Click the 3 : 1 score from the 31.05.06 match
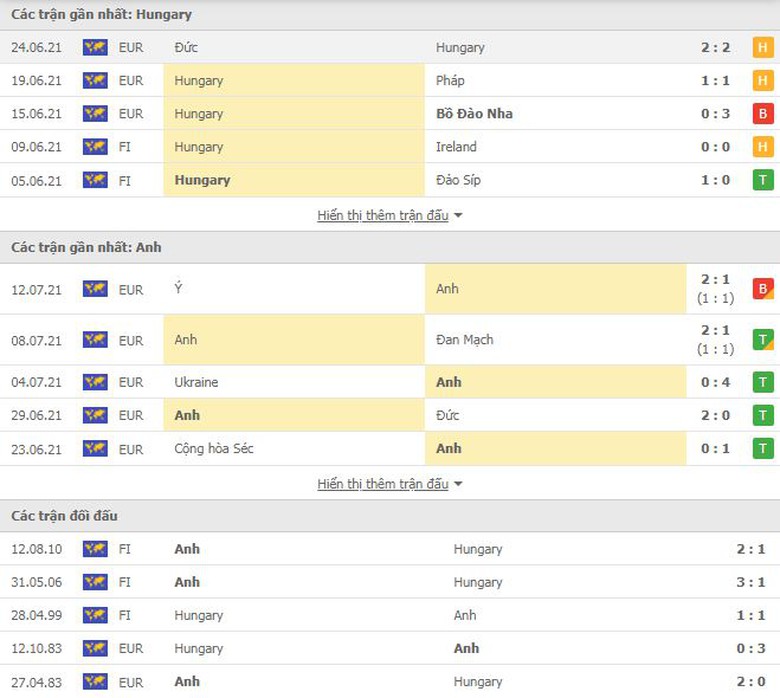The width and height of the screenshot is (780, 698). [751, 582]
